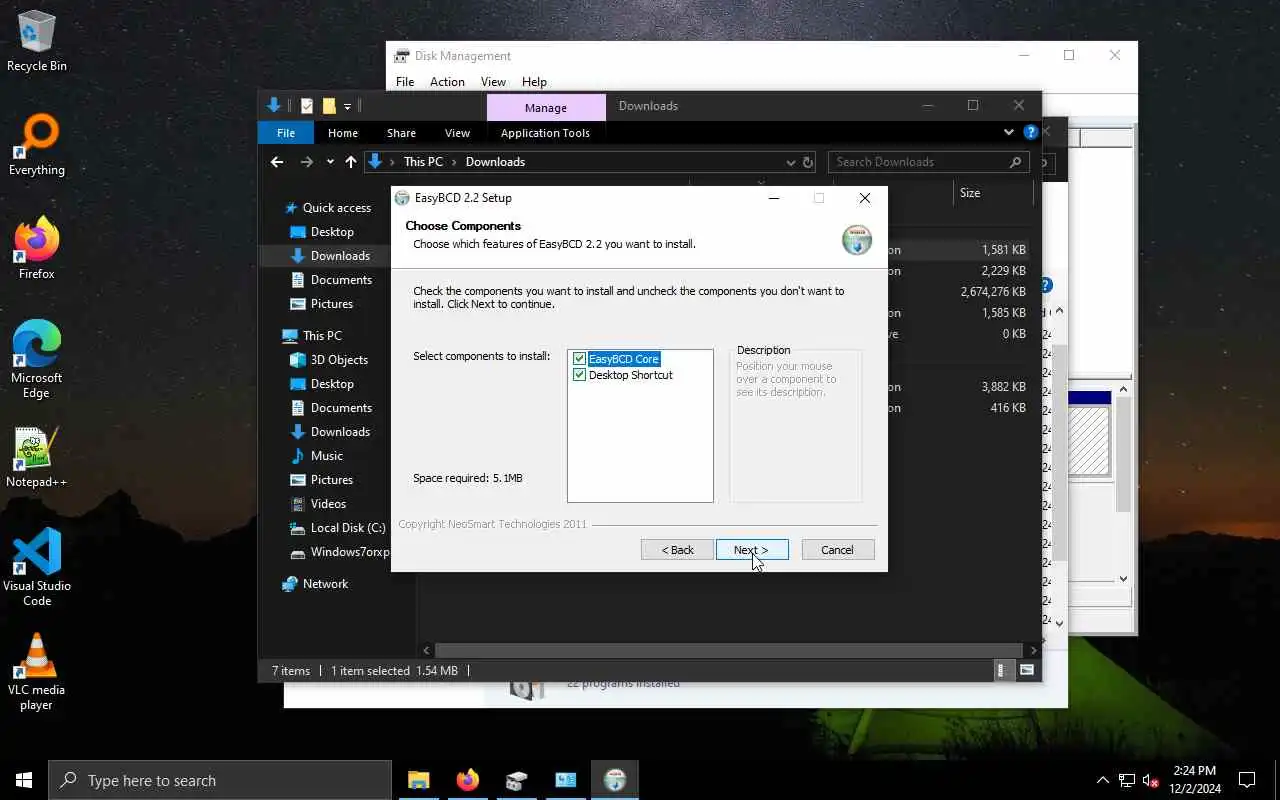This screenshot has width=1280, height=800.
Task: Select Network in navigation pane
Action: click(326, 584)
